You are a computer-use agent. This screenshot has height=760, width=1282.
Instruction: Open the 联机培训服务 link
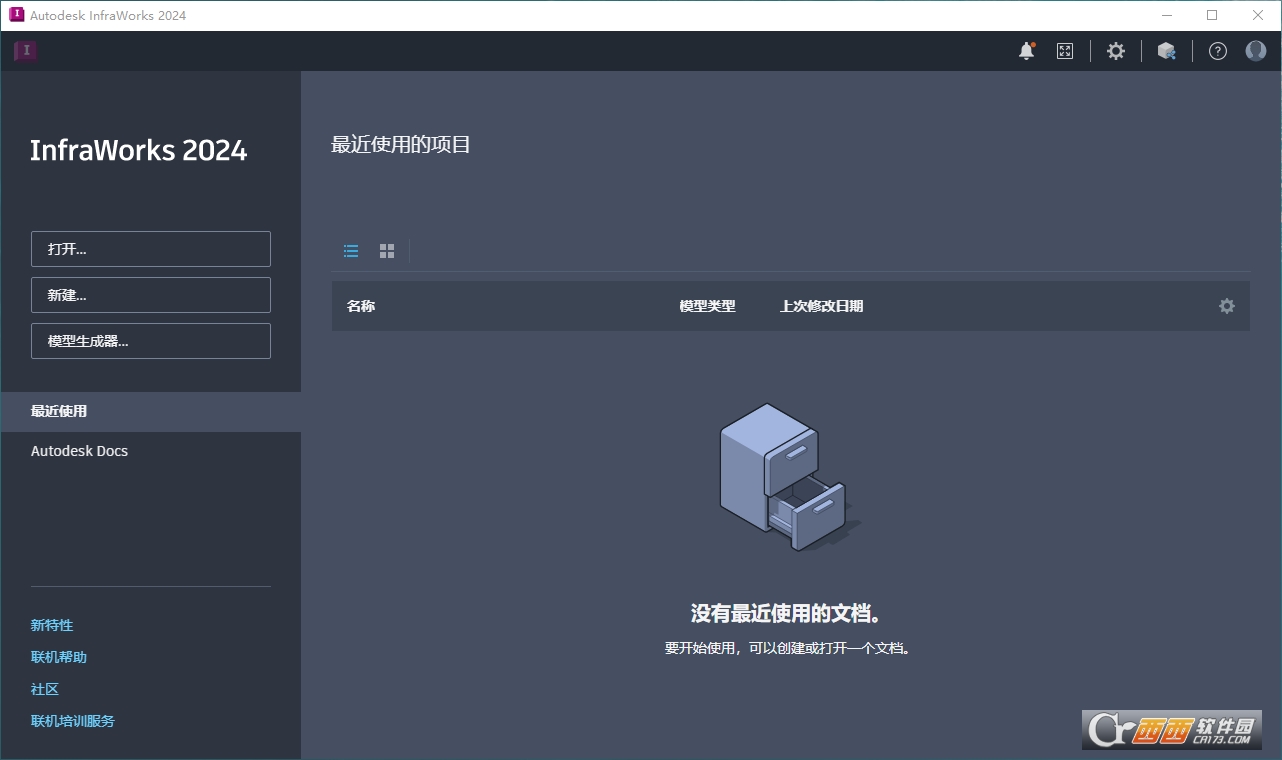click(73, 721)
